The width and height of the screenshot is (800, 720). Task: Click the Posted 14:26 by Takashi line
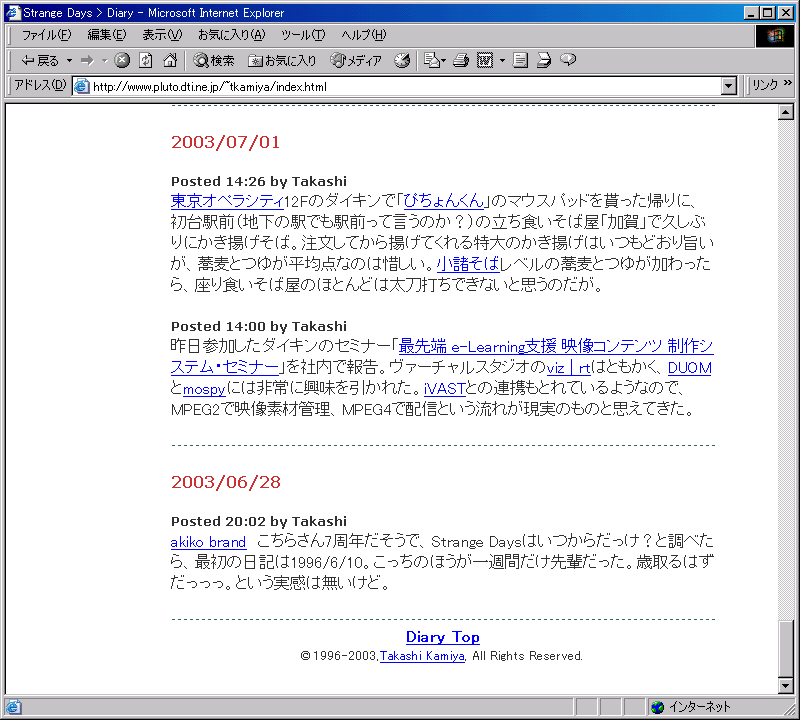tap(259, 181)
